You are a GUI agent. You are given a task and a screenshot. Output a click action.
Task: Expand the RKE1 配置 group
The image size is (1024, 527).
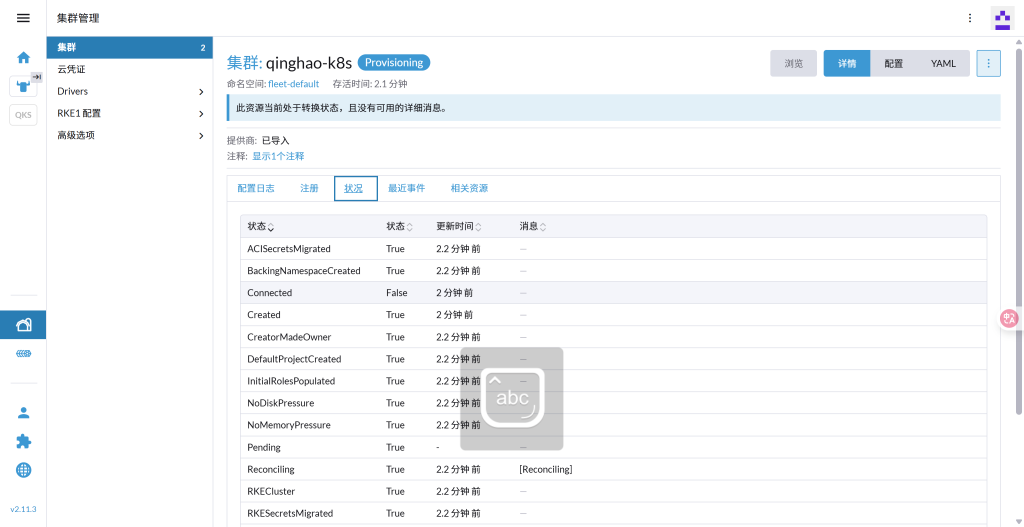click(x=130, y=113)
